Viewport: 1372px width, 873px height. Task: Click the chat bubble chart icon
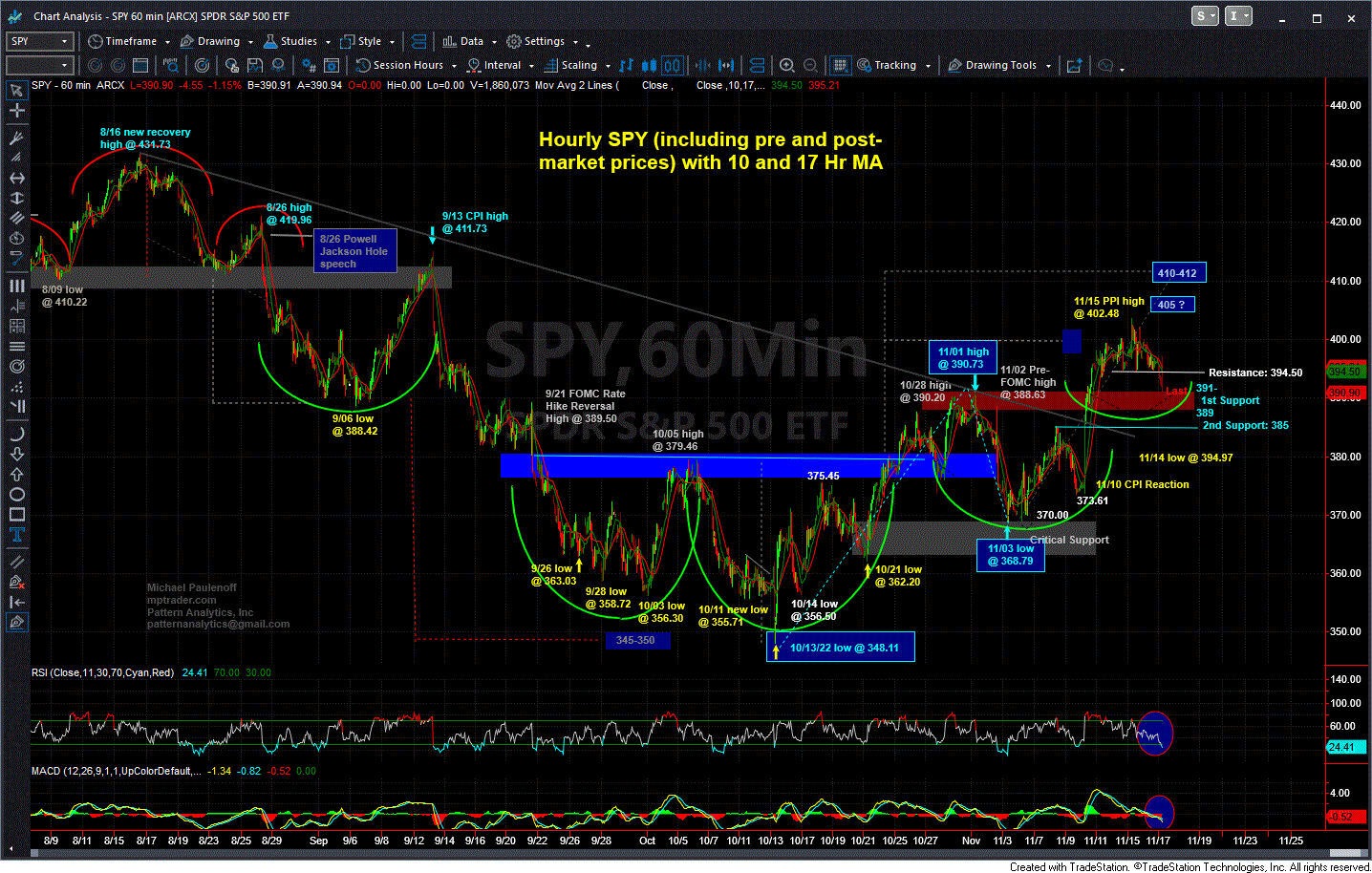pos(1105,65)
